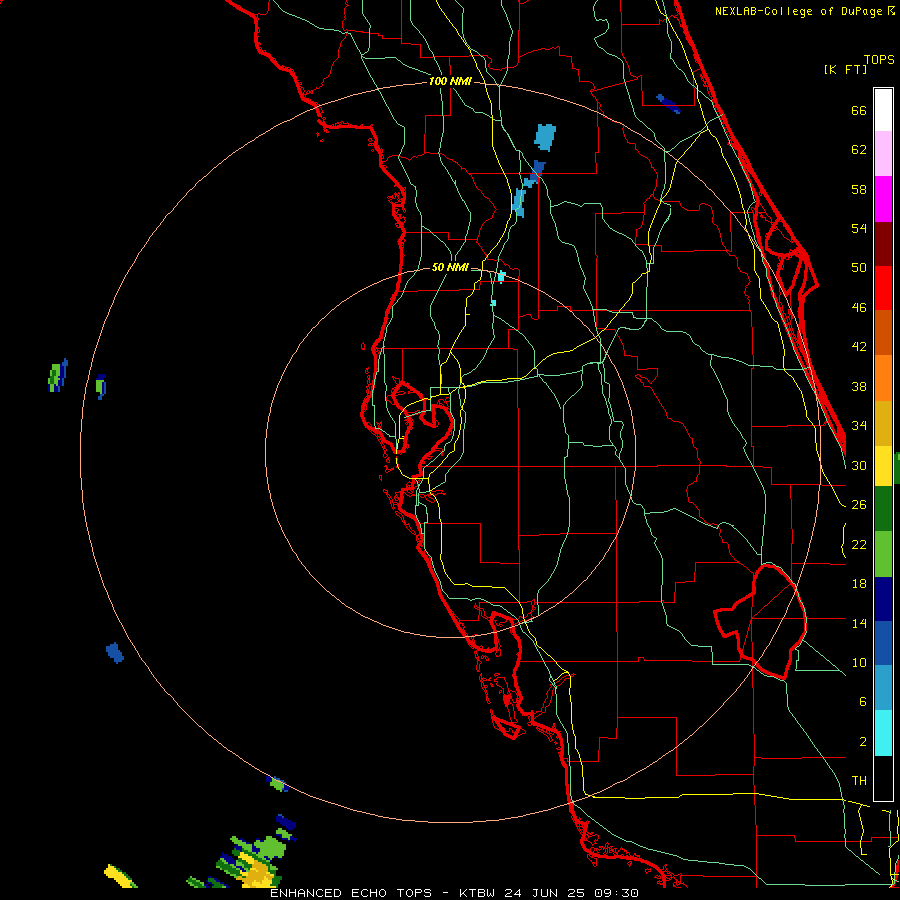Select the light pink legend swatch
Screen dimensions: 900x900
(x=883, y=154)
